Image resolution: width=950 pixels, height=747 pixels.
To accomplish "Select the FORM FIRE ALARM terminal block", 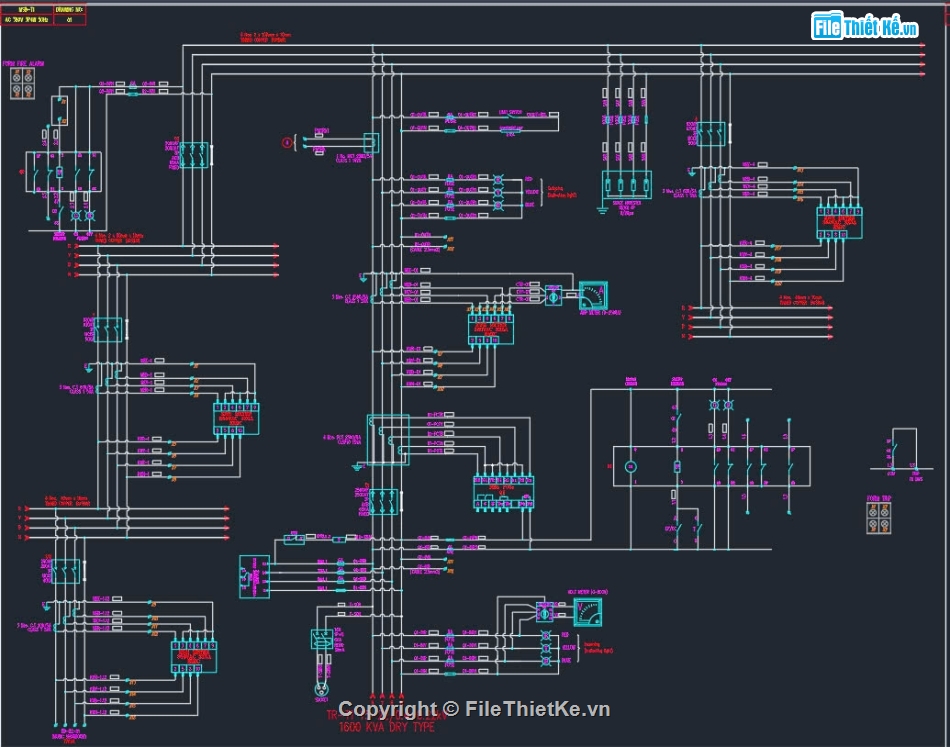I will coord(22,83).
